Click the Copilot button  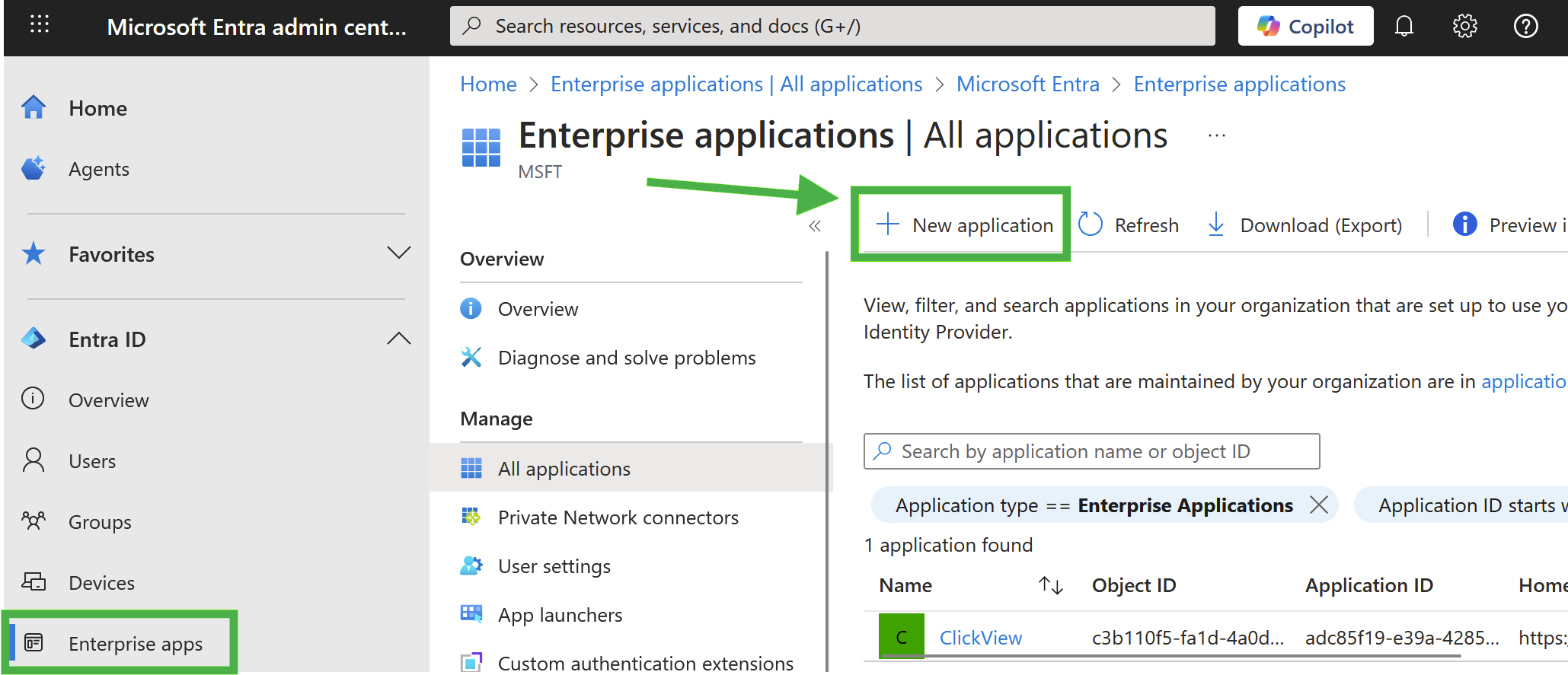point(1305,27)
